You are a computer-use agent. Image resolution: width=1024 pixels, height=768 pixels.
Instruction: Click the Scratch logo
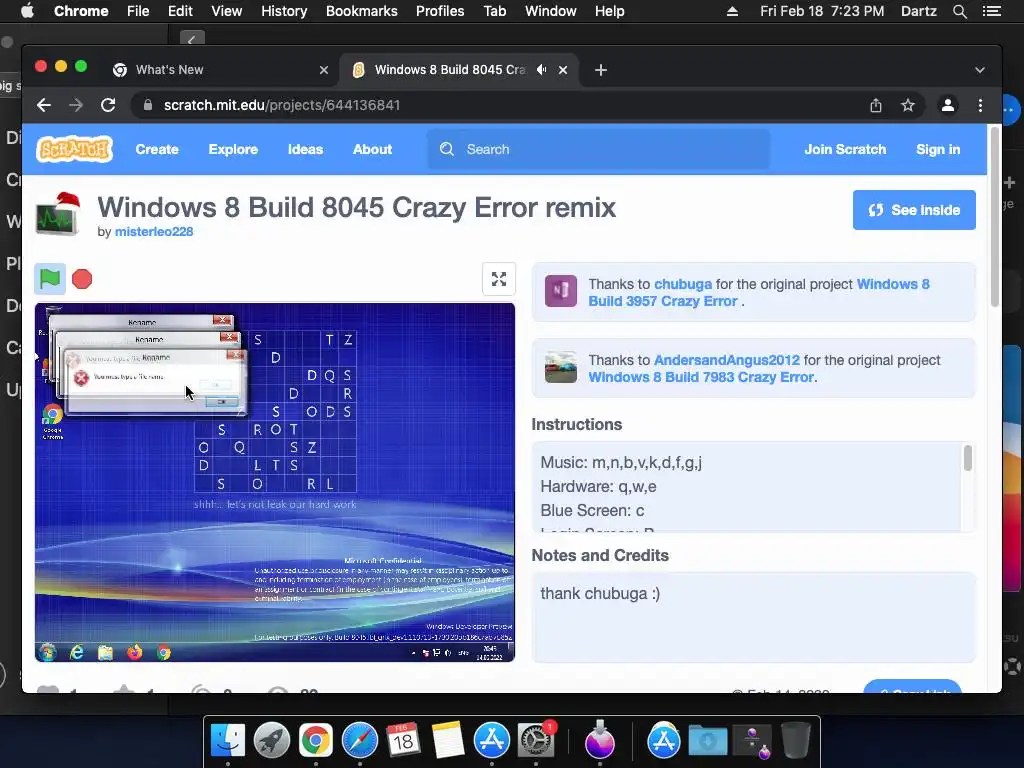click(x=74, y=149)
